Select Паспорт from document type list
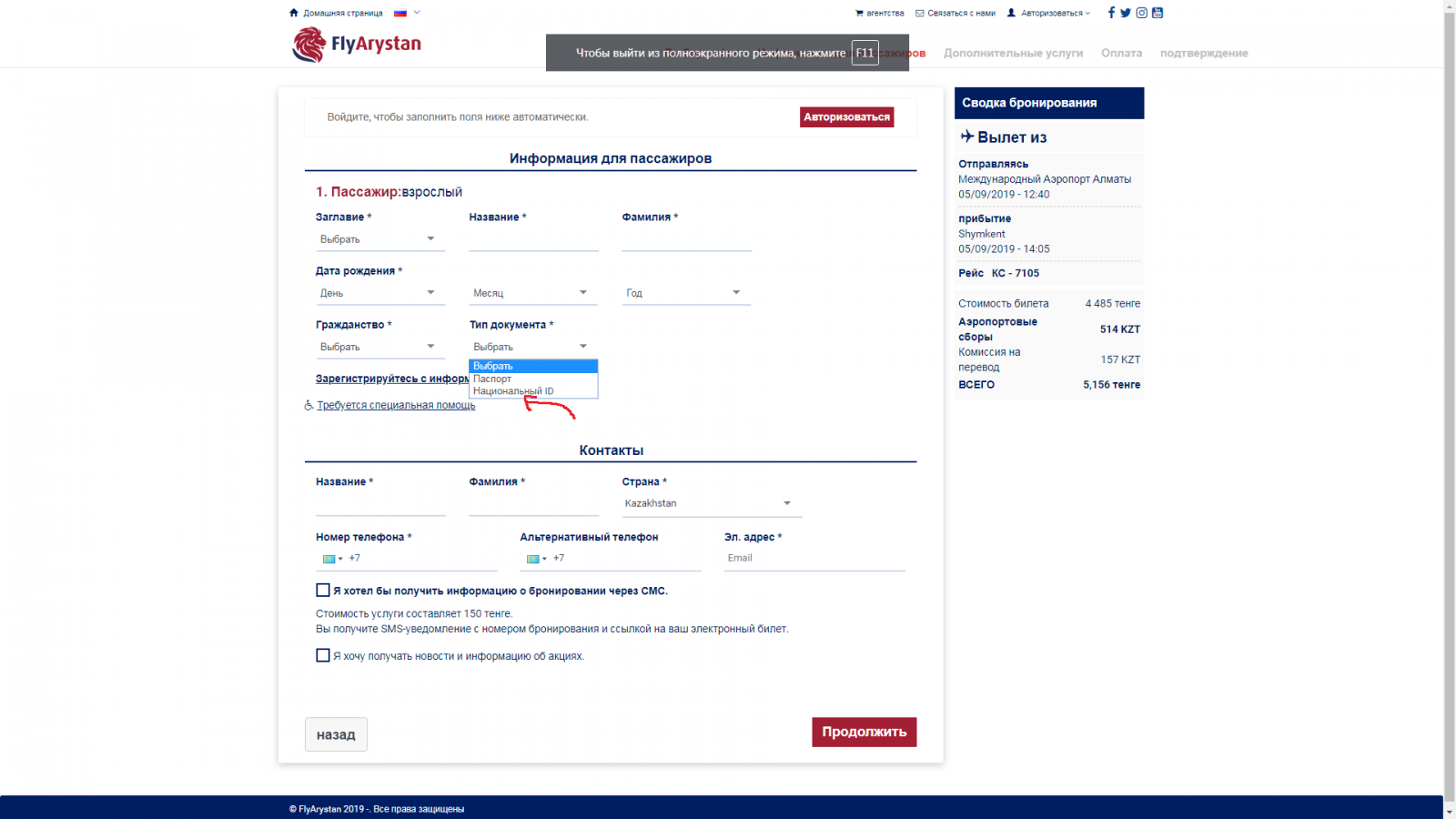The height and width of the screenshot is (819, 1456). tap(533, 379)
